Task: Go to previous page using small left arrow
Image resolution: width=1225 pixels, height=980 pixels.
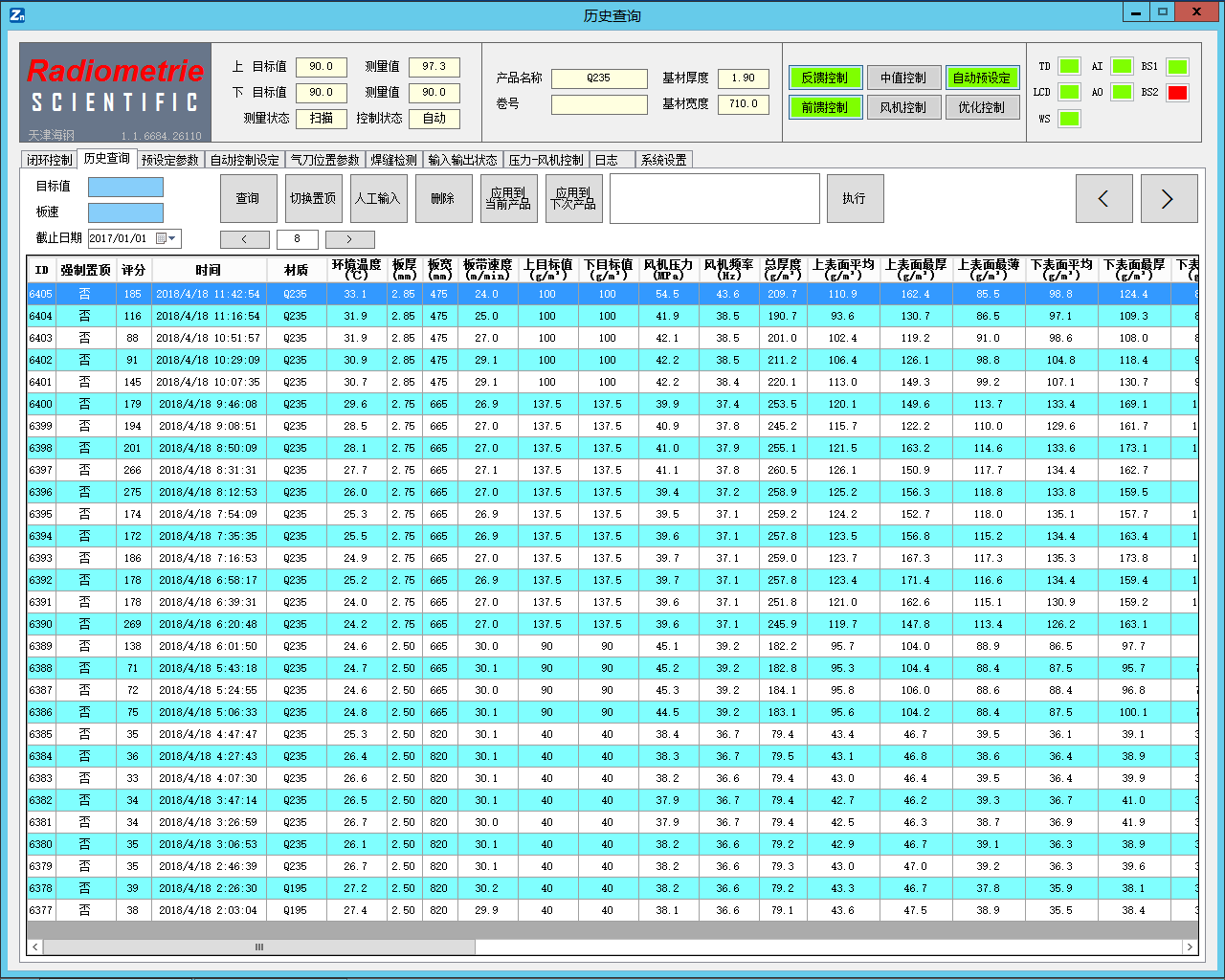Action: pos(244,239)
